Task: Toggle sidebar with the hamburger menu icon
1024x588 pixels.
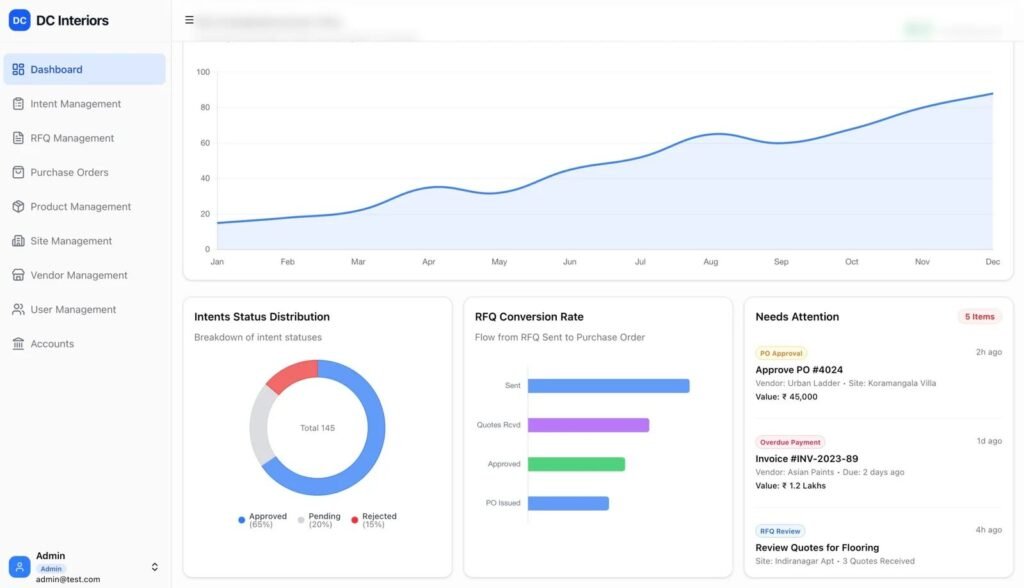Action: (189, 20)
